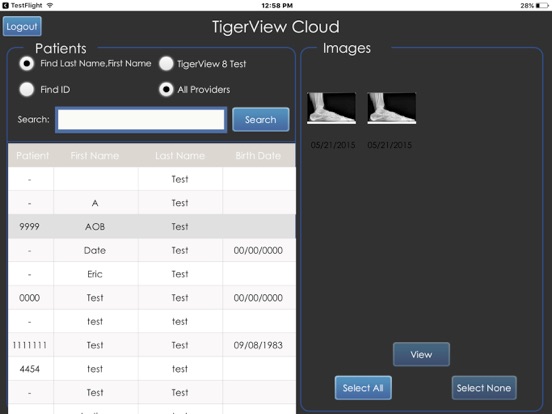Select patient ID 0000 cell

tap(30, 298)
